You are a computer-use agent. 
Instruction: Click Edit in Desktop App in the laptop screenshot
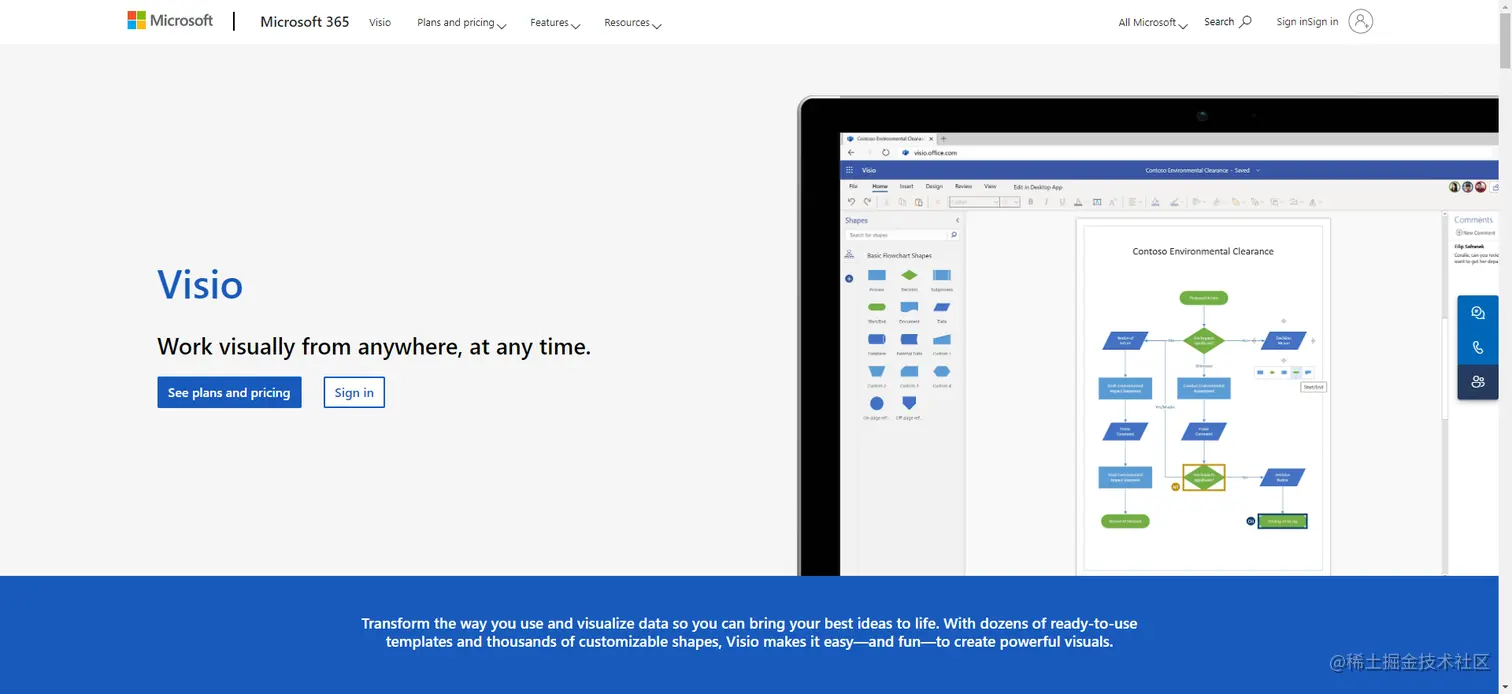pos(1038,187)
